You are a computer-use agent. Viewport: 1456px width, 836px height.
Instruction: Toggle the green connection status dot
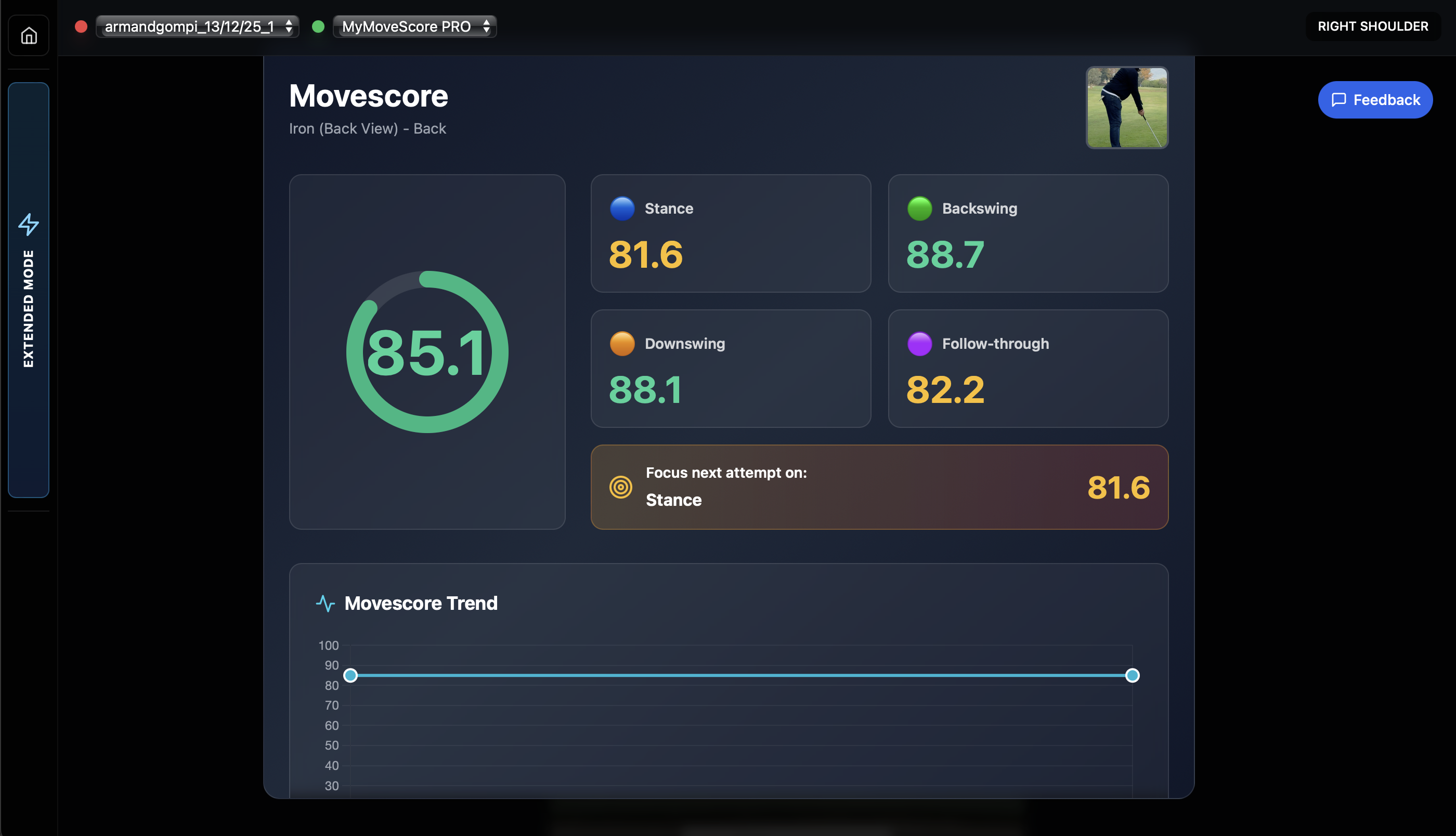click(318, 27)
